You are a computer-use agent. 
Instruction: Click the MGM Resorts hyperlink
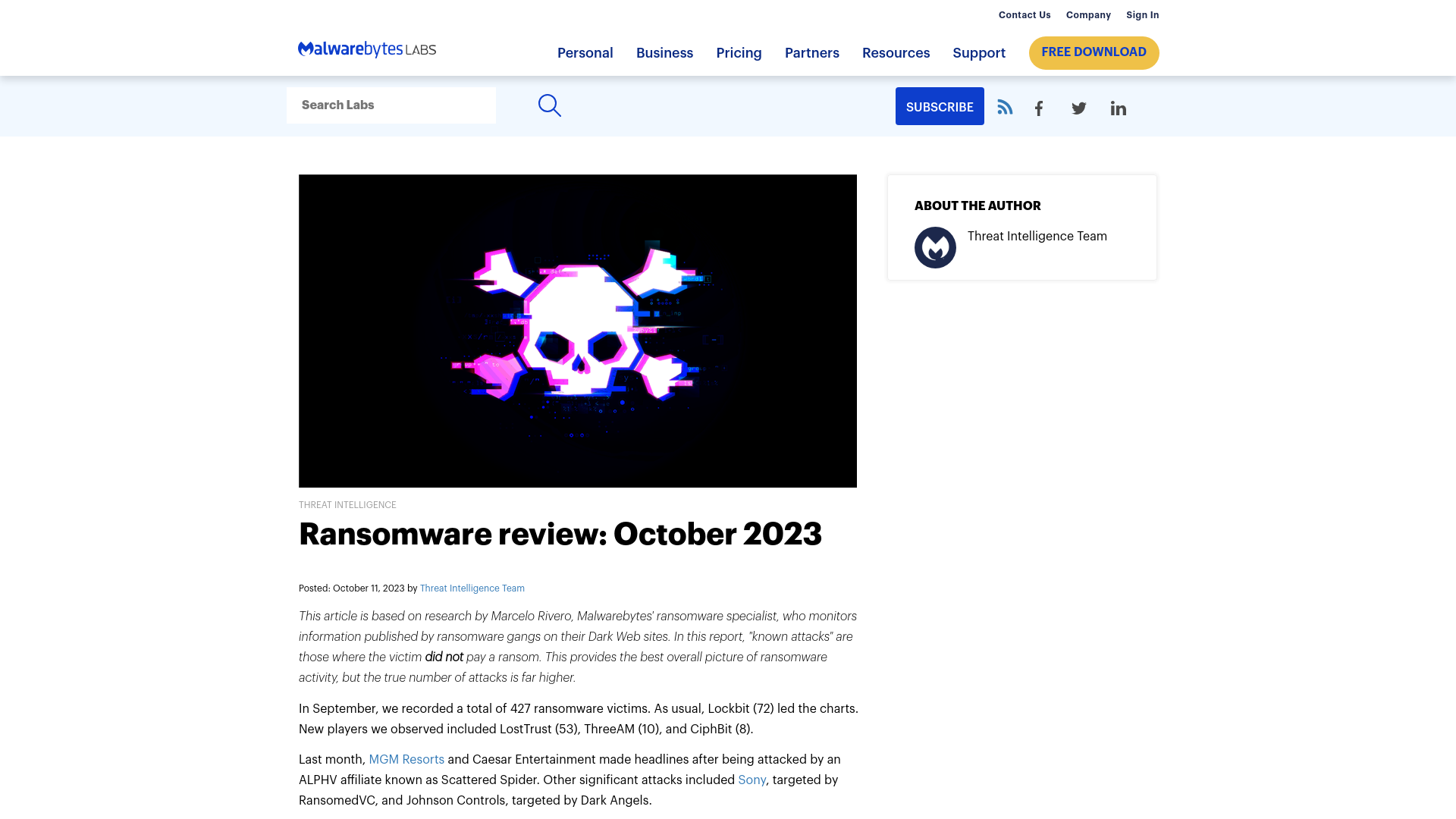tap(406, 759)
